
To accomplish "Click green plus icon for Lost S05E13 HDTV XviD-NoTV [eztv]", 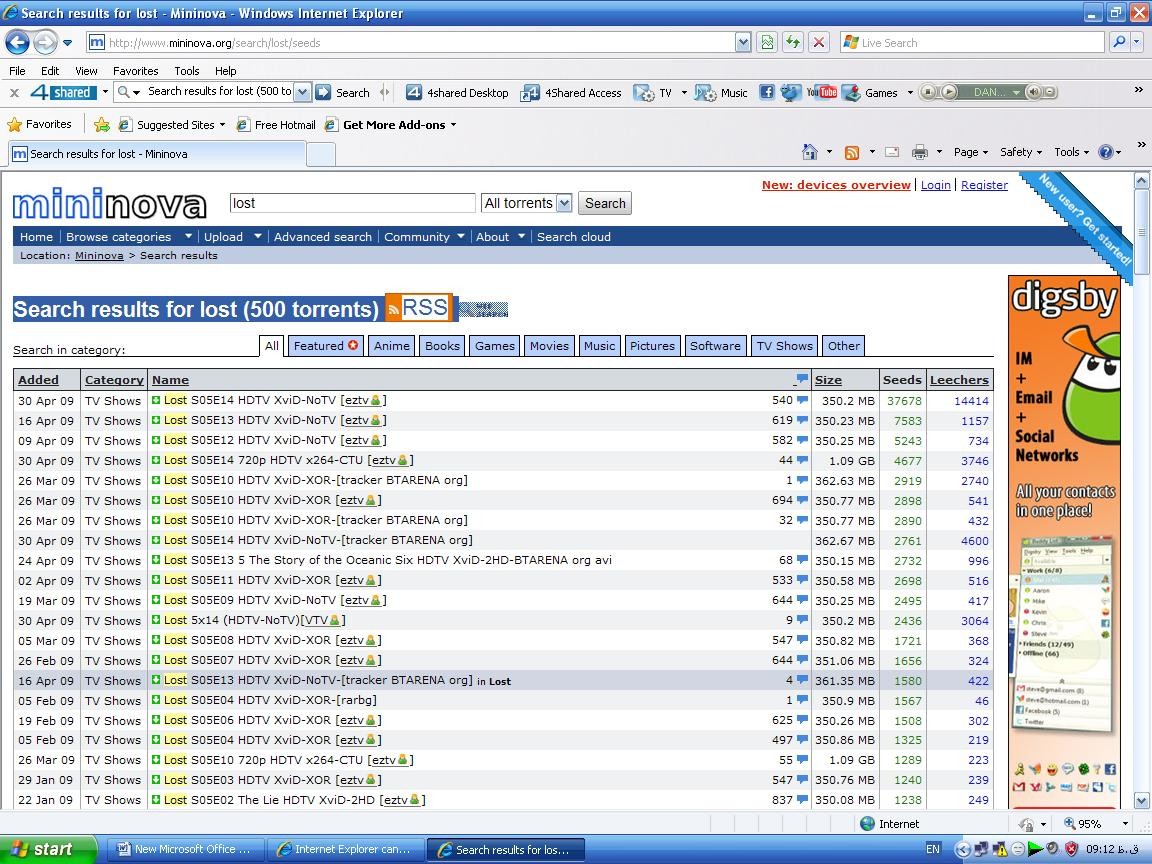I will [x=156, y=420].
